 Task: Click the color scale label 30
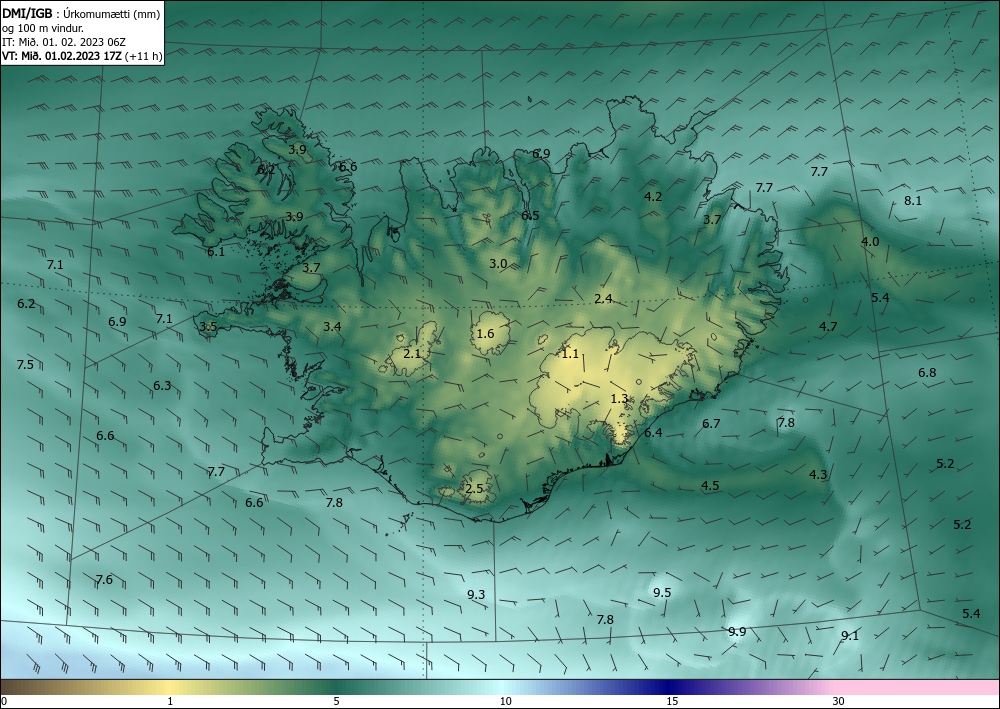click(x=839, y=702)
